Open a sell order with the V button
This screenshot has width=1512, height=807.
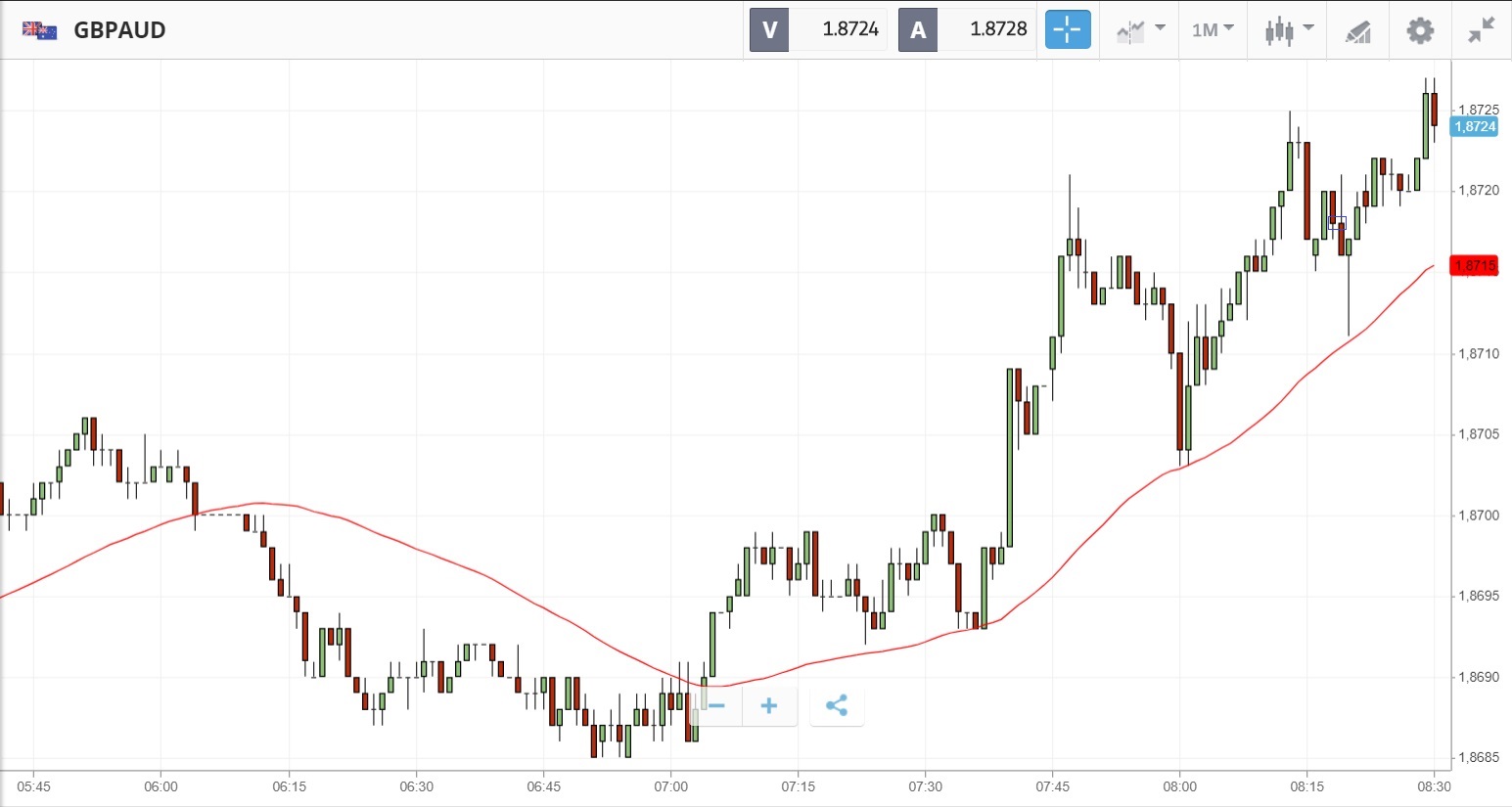click(x=769, y=29)
